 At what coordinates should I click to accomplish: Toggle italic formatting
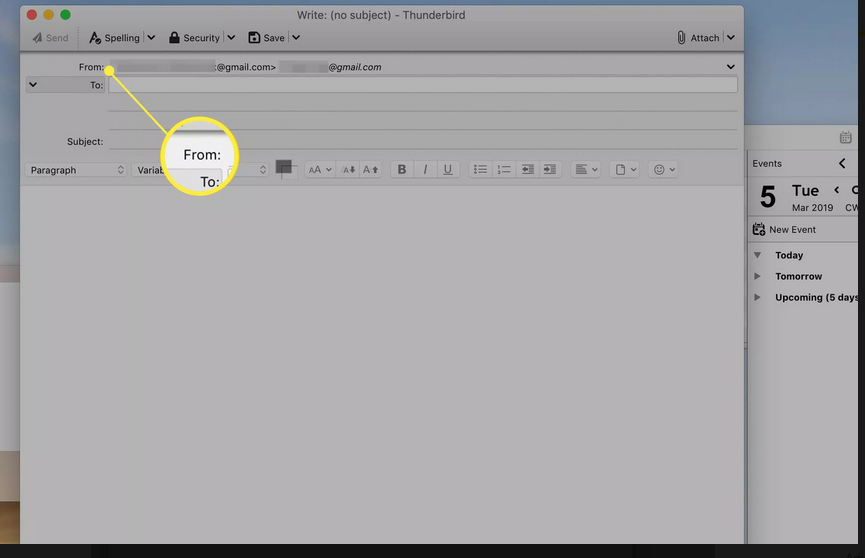425,169
